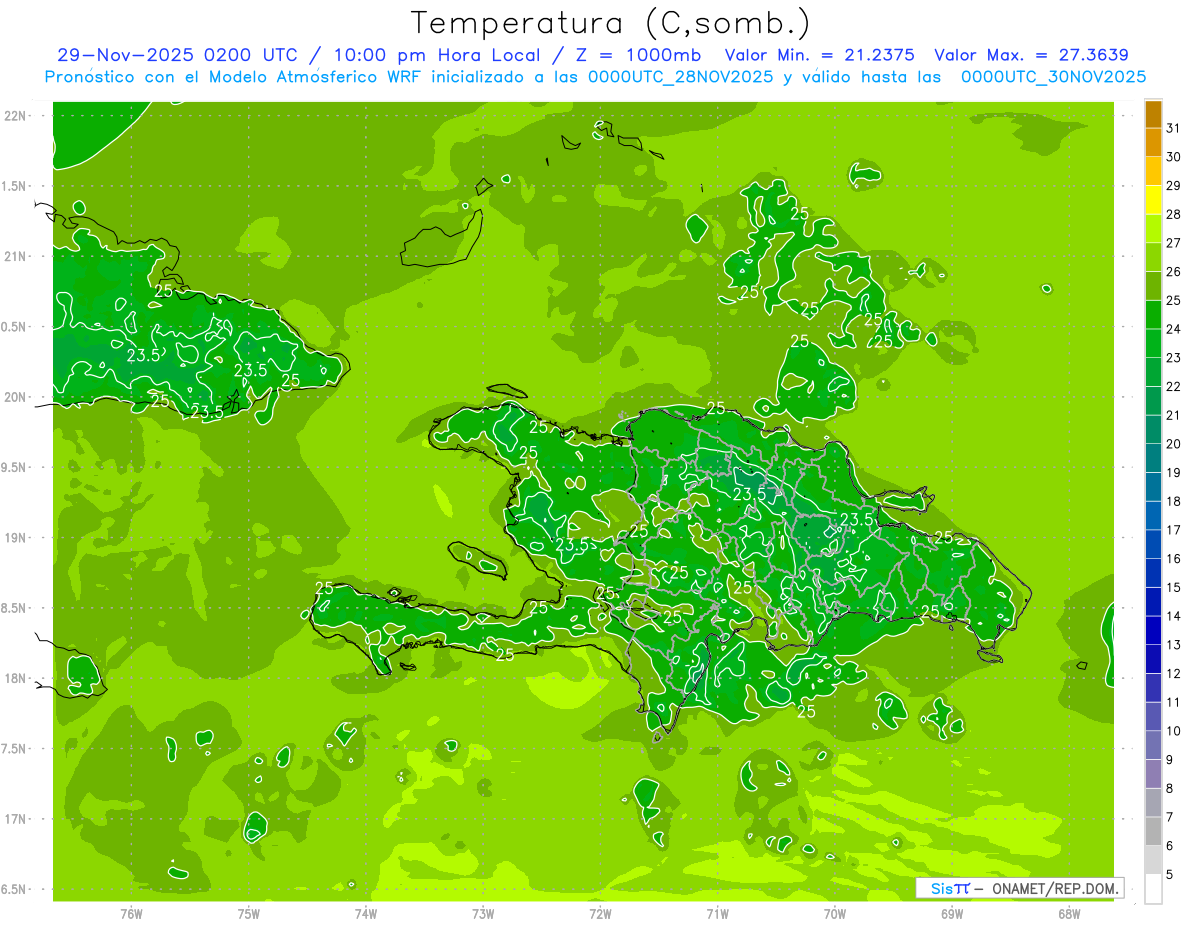Select the orange colorbar swatch between 30 and 31
1200x927 pixels.
1153,143
